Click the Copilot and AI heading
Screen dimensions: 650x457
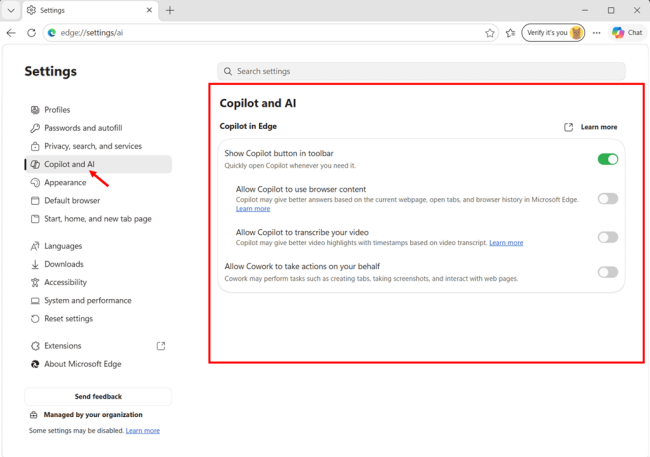(258, 103)
